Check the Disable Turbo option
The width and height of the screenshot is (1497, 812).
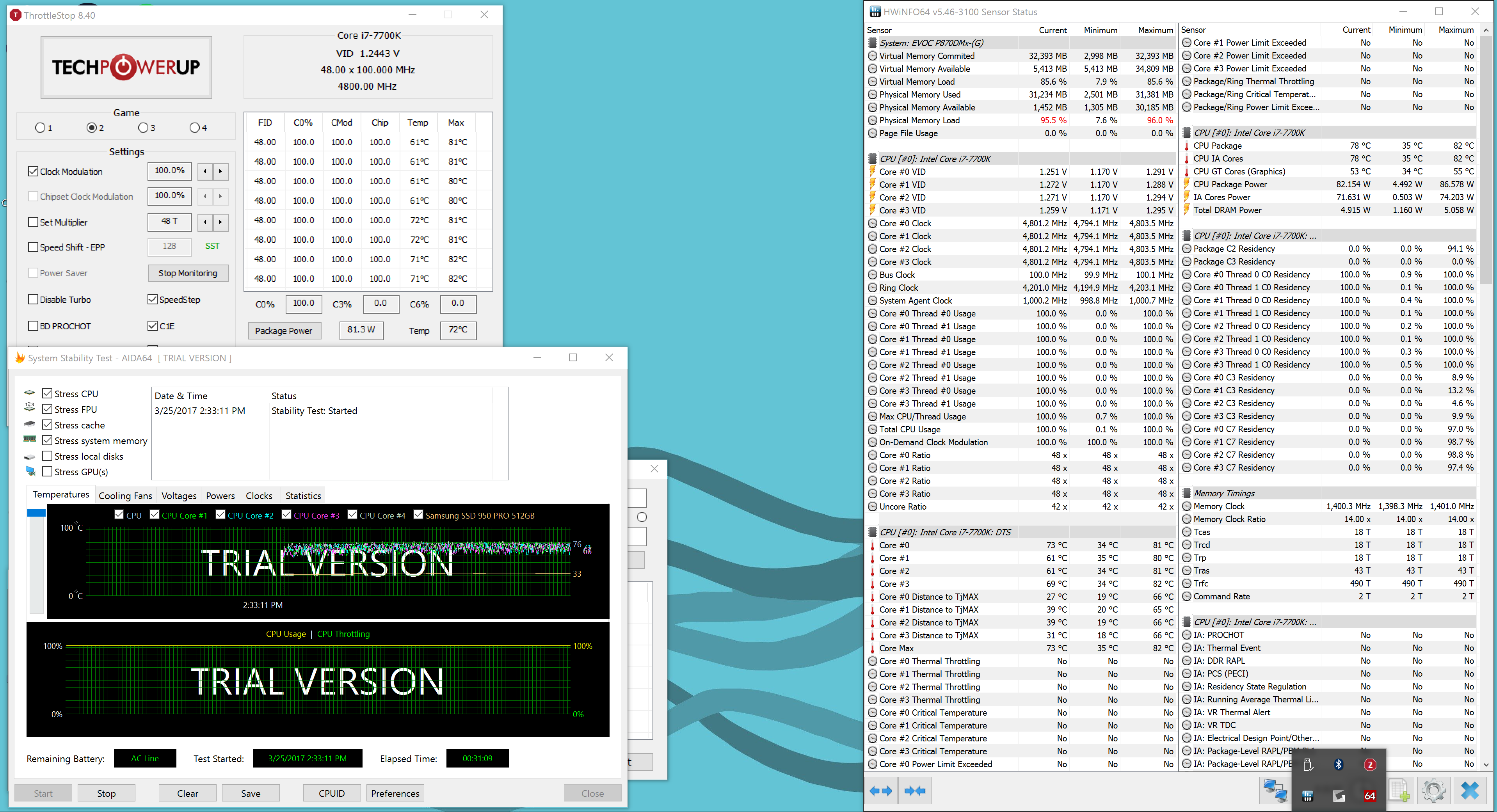pos(34,300)
